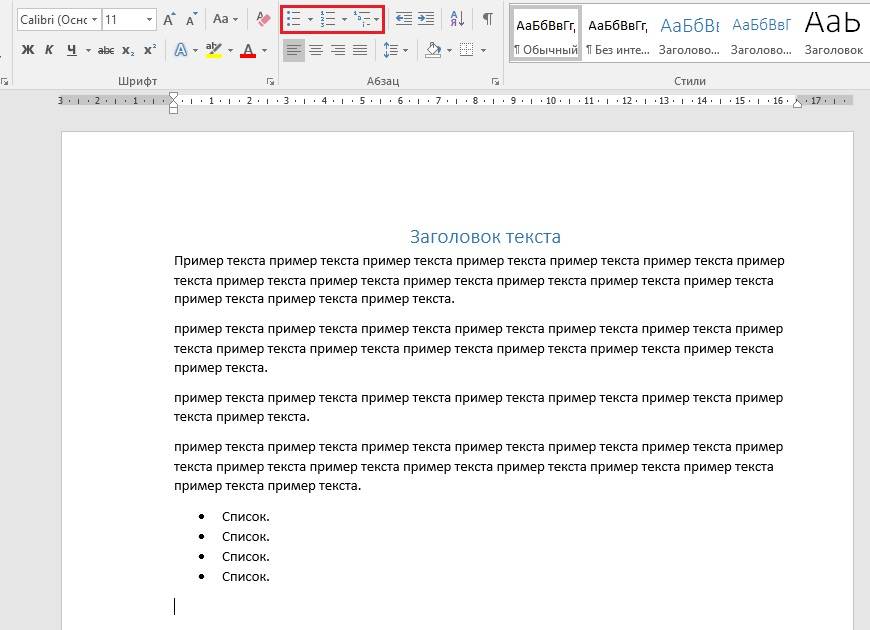
Task: Apply the Обычный style
Action: pyautogui.click(x=546, y=33)
